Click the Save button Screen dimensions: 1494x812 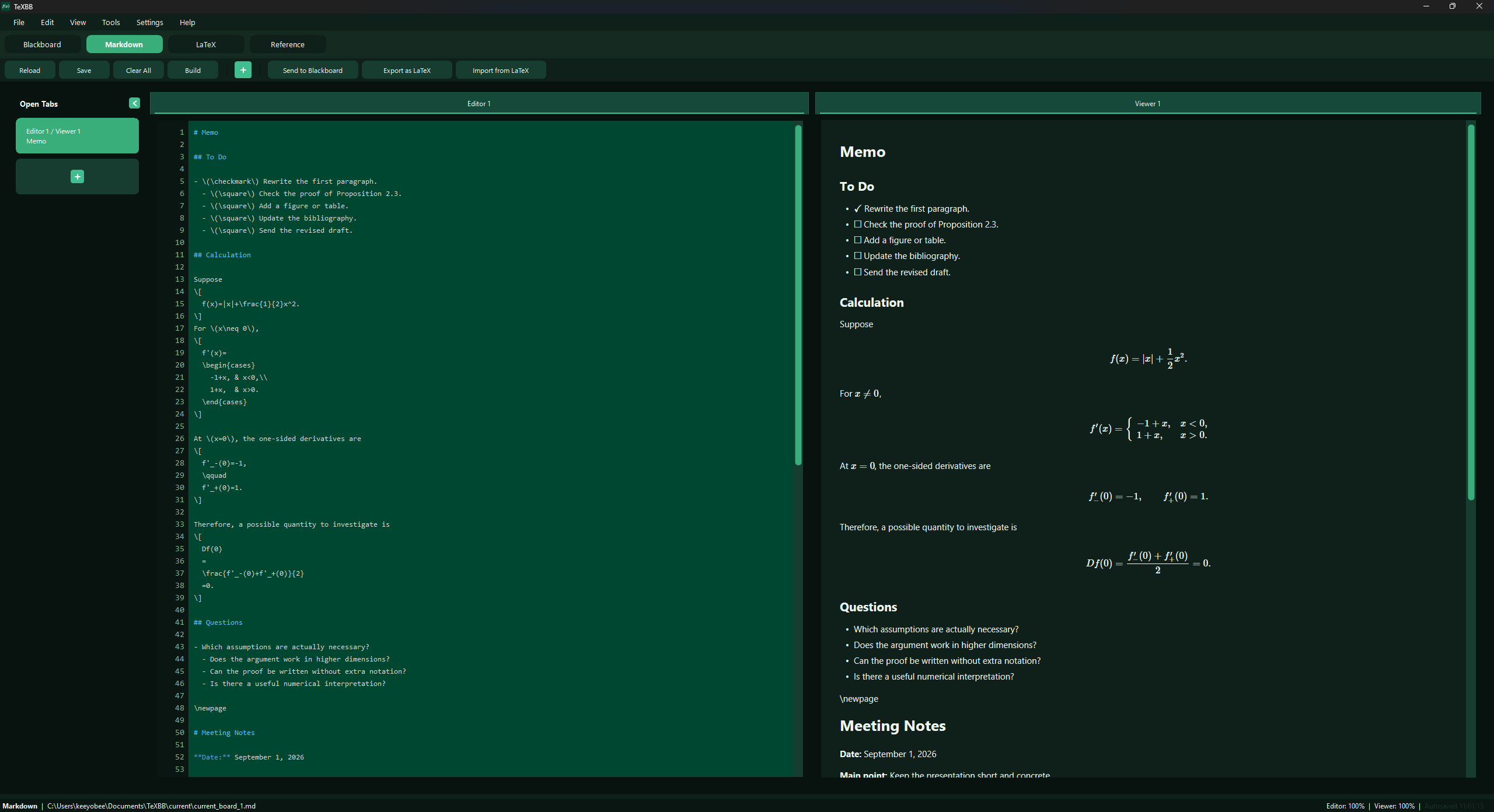pyautogui.click(x=84, y=70)
